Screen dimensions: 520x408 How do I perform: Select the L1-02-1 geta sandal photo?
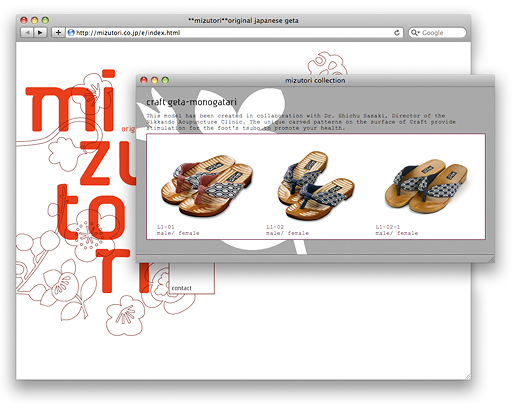click(x=426, y=186)
